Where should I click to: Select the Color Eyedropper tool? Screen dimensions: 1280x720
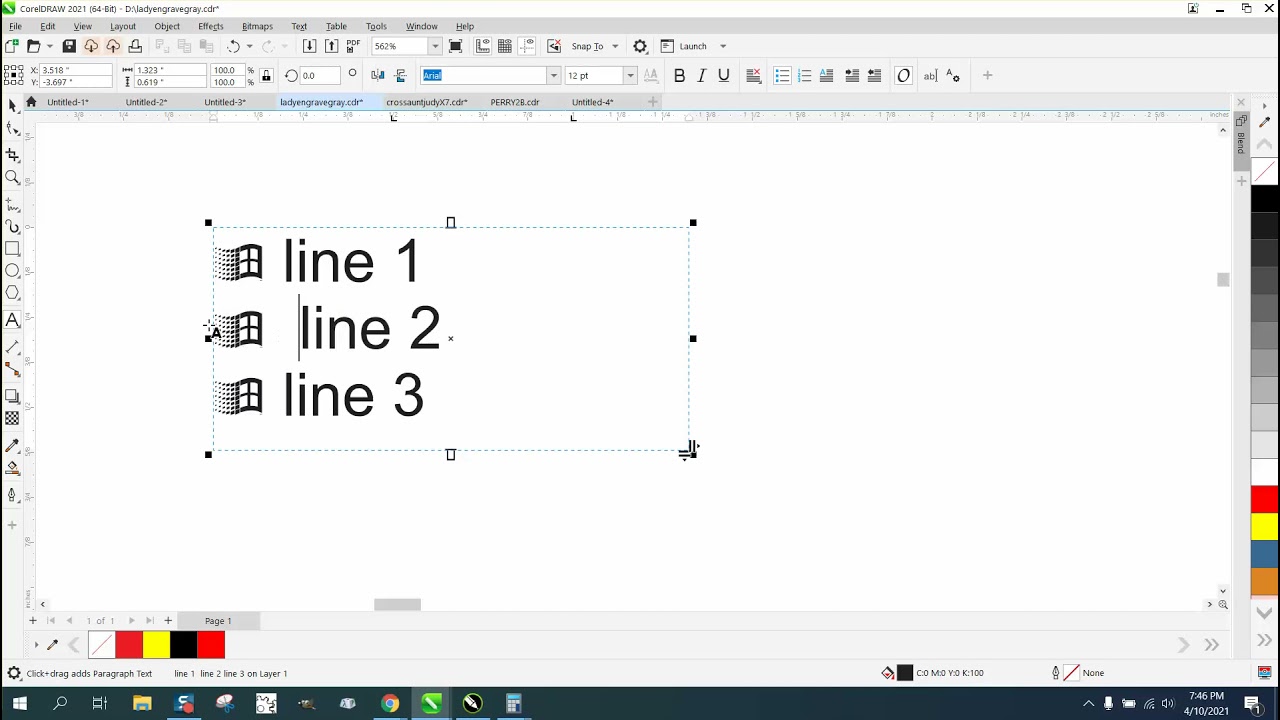pyautogui.click(x=12, y=445)
